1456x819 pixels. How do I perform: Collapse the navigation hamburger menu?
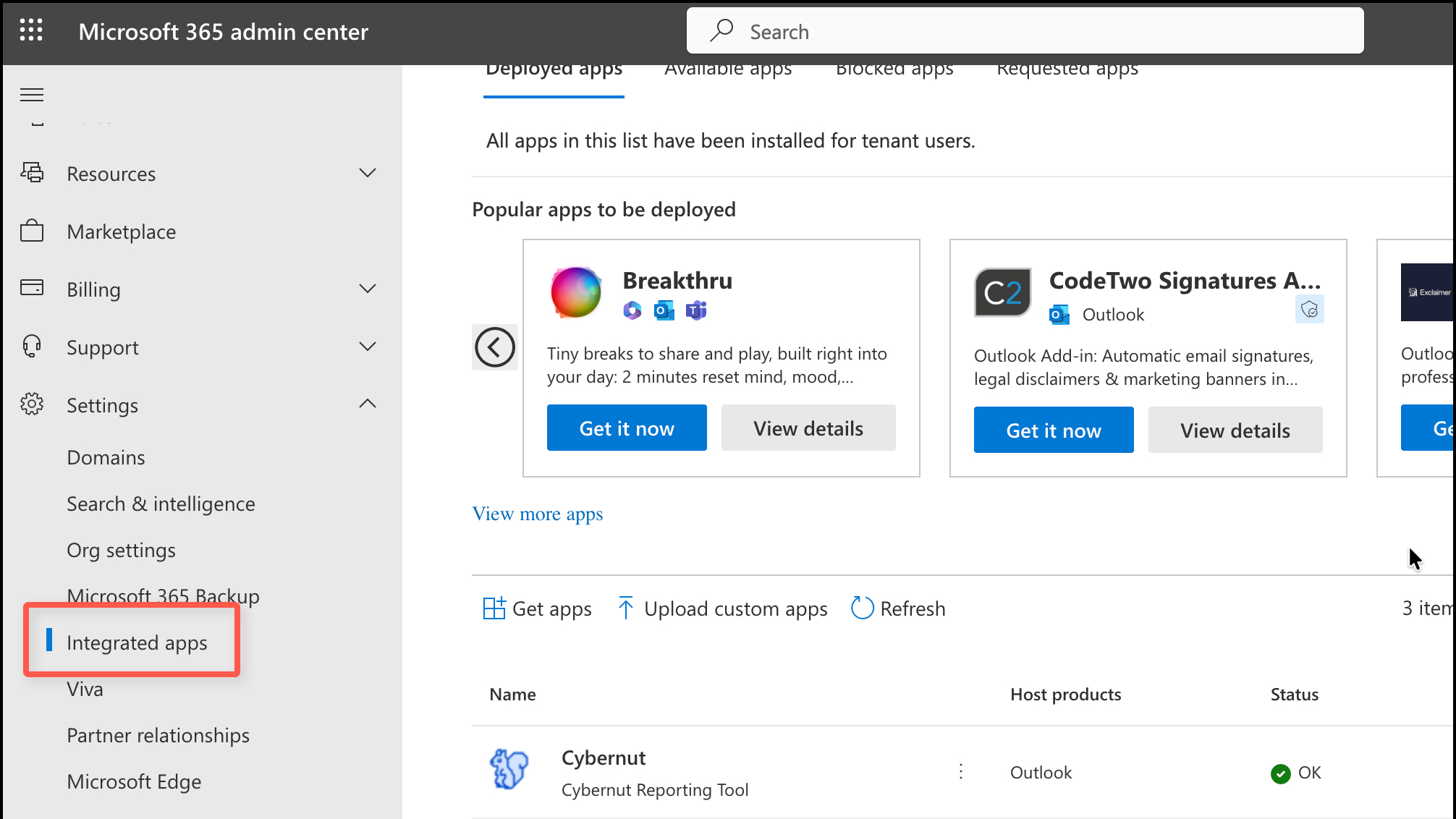tap(32, 95)
